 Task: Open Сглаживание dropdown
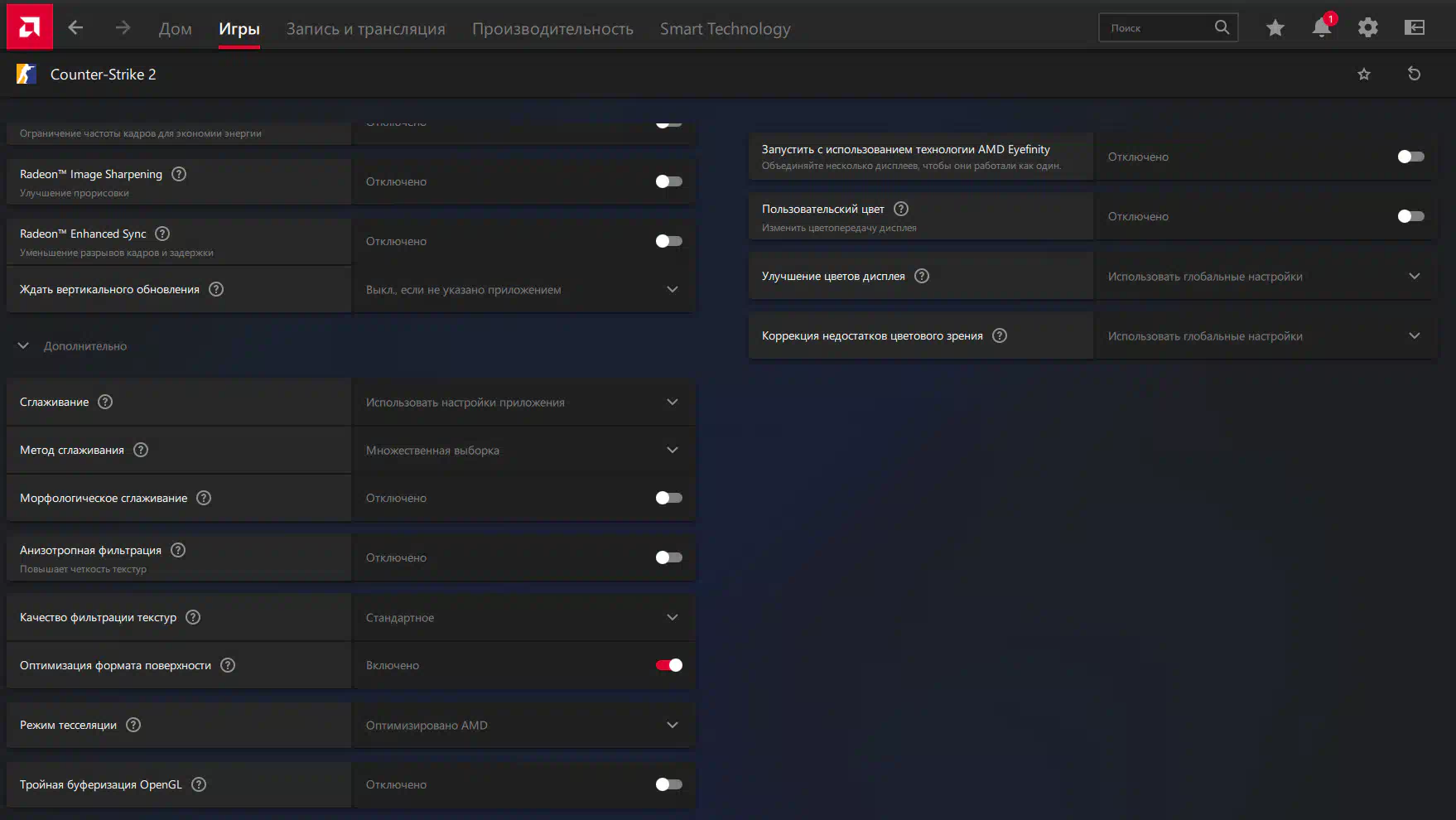point(523,403)
